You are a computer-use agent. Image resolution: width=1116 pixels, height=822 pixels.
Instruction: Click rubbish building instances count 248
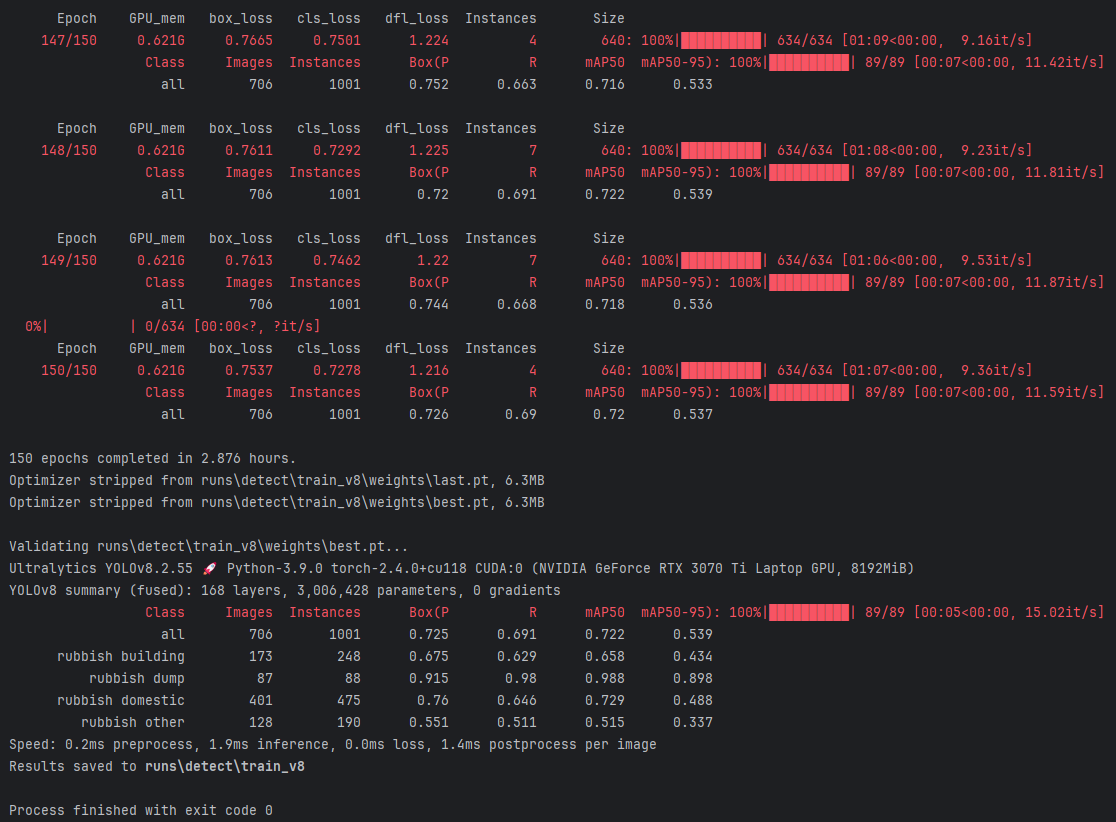[x=349, y=656]
